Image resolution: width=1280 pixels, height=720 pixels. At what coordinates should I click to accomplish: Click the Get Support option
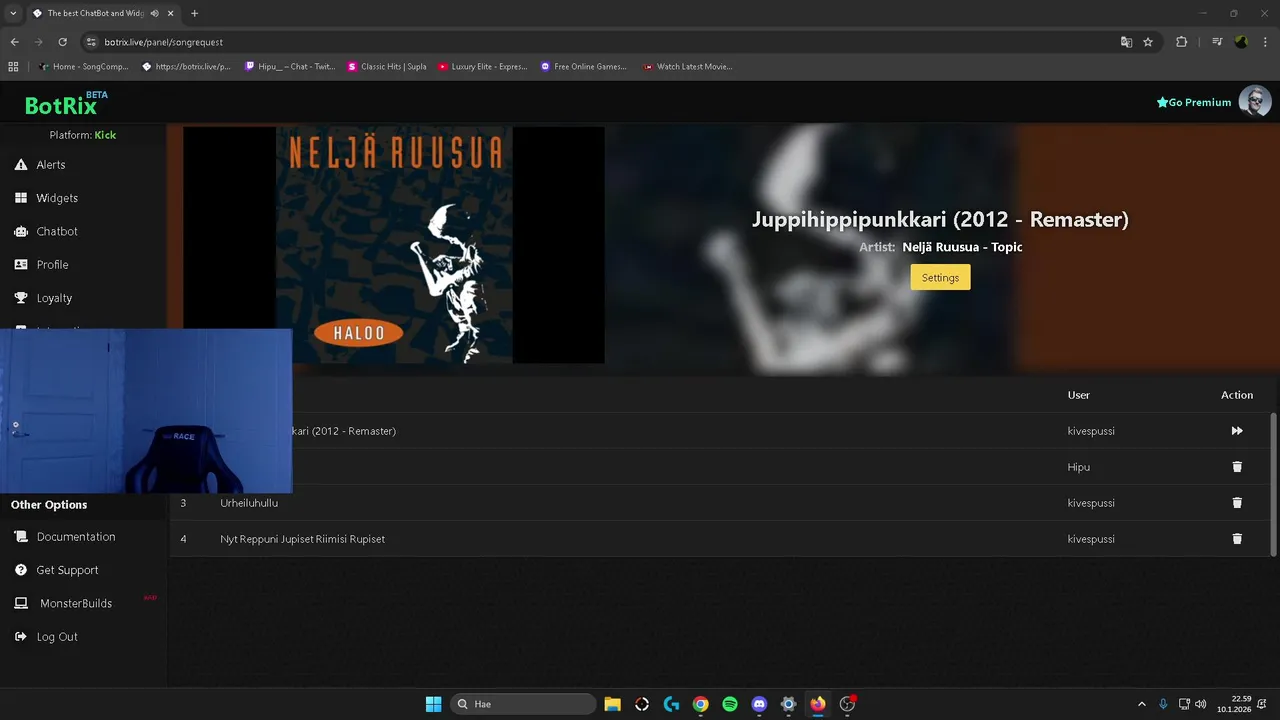(56, 570)
